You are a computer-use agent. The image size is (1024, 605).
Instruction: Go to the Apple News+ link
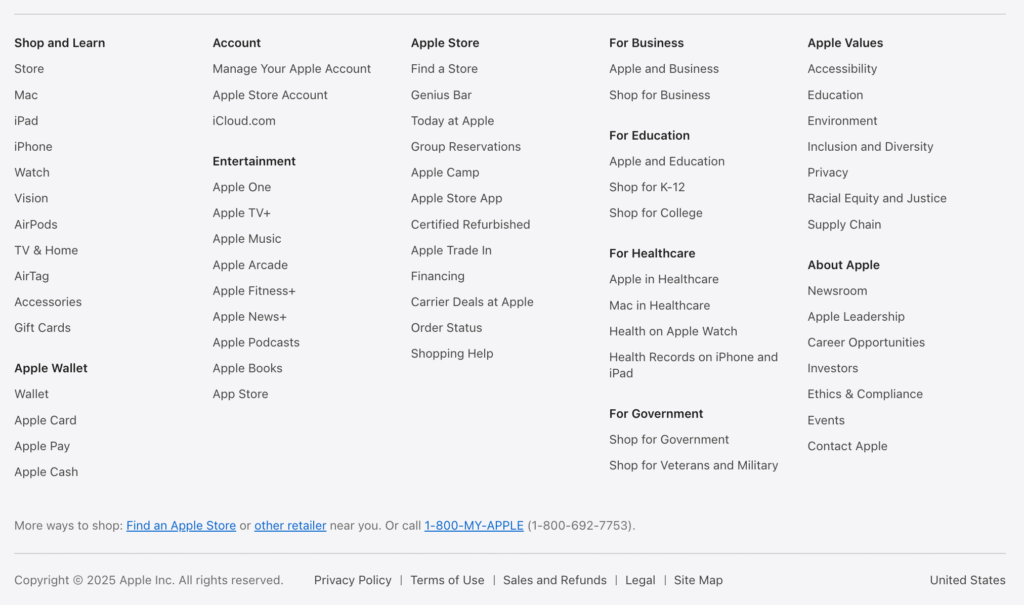[249, 316]
